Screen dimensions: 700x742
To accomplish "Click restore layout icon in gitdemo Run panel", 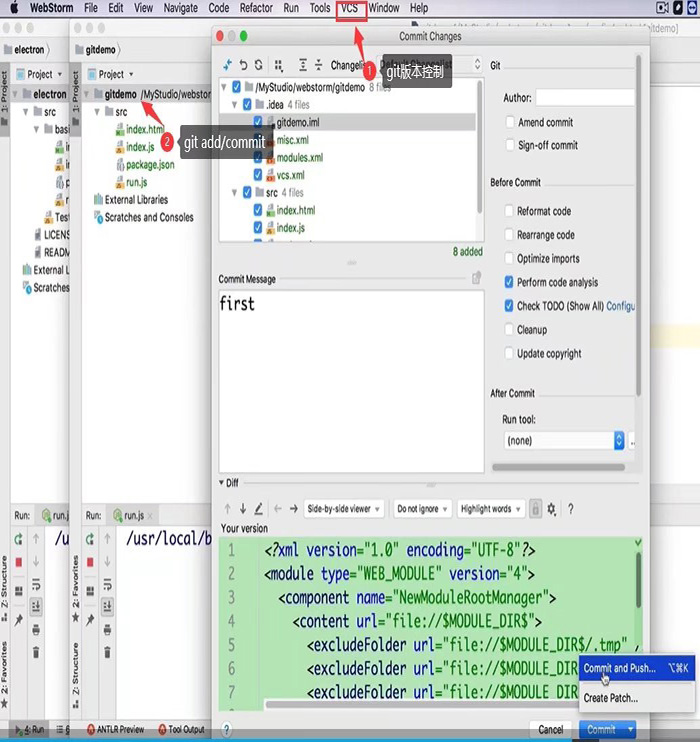I will coord(90,591).
